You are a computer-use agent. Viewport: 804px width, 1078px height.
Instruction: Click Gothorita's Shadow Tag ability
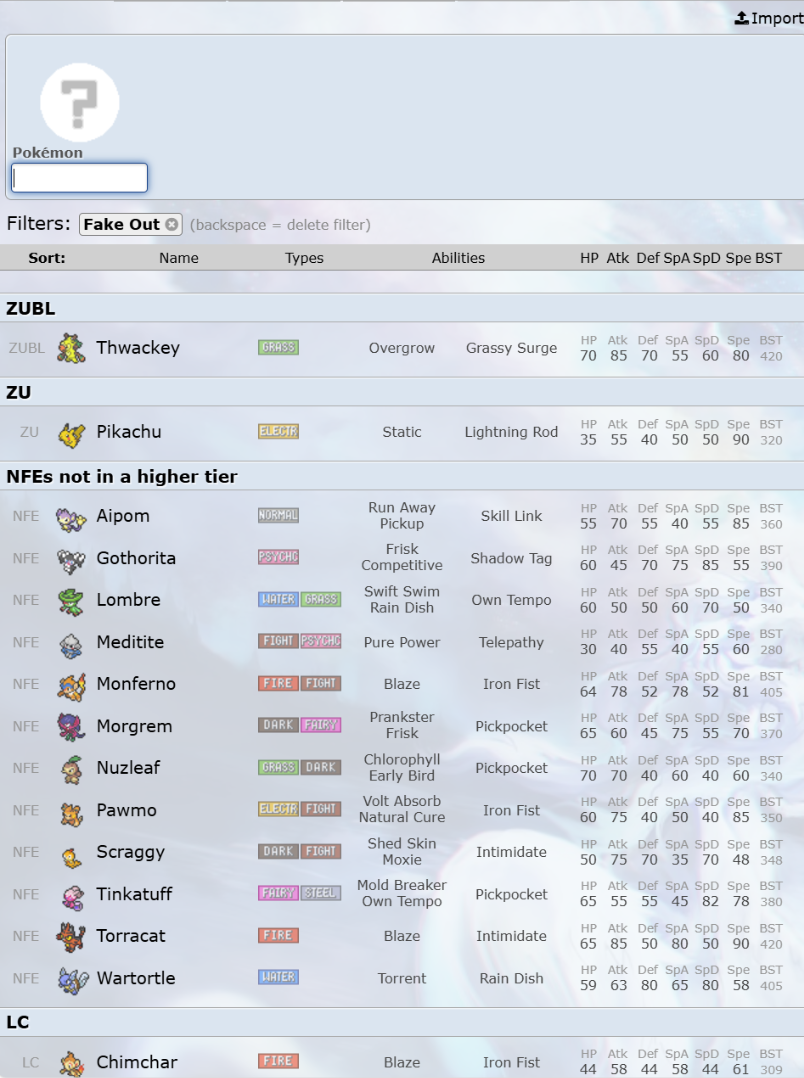[511, 559]
